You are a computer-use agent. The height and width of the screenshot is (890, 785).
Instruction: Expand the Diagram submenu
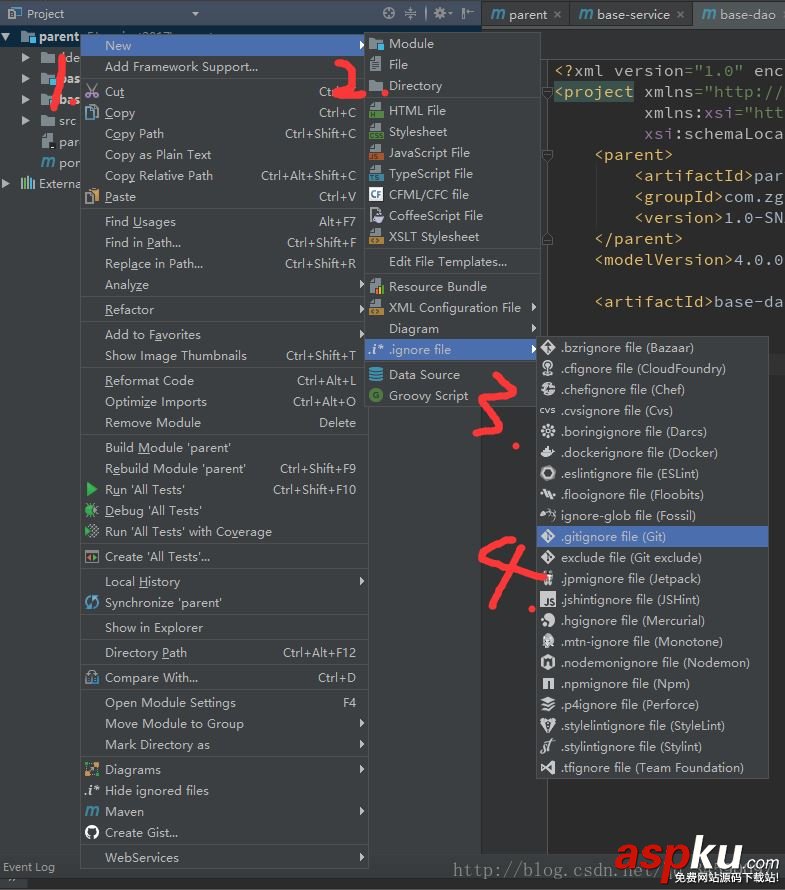452,329
